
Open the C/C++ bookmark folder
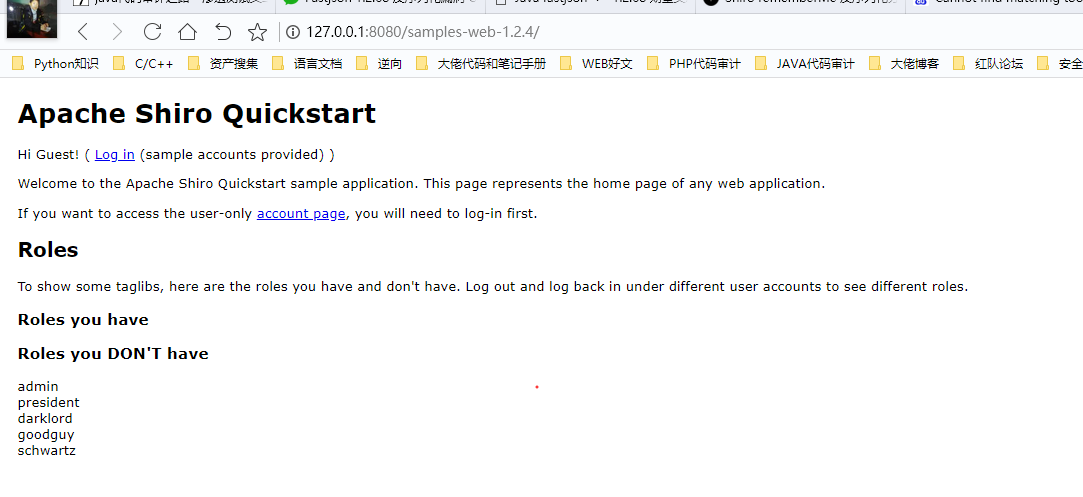[x=143, y=64]
